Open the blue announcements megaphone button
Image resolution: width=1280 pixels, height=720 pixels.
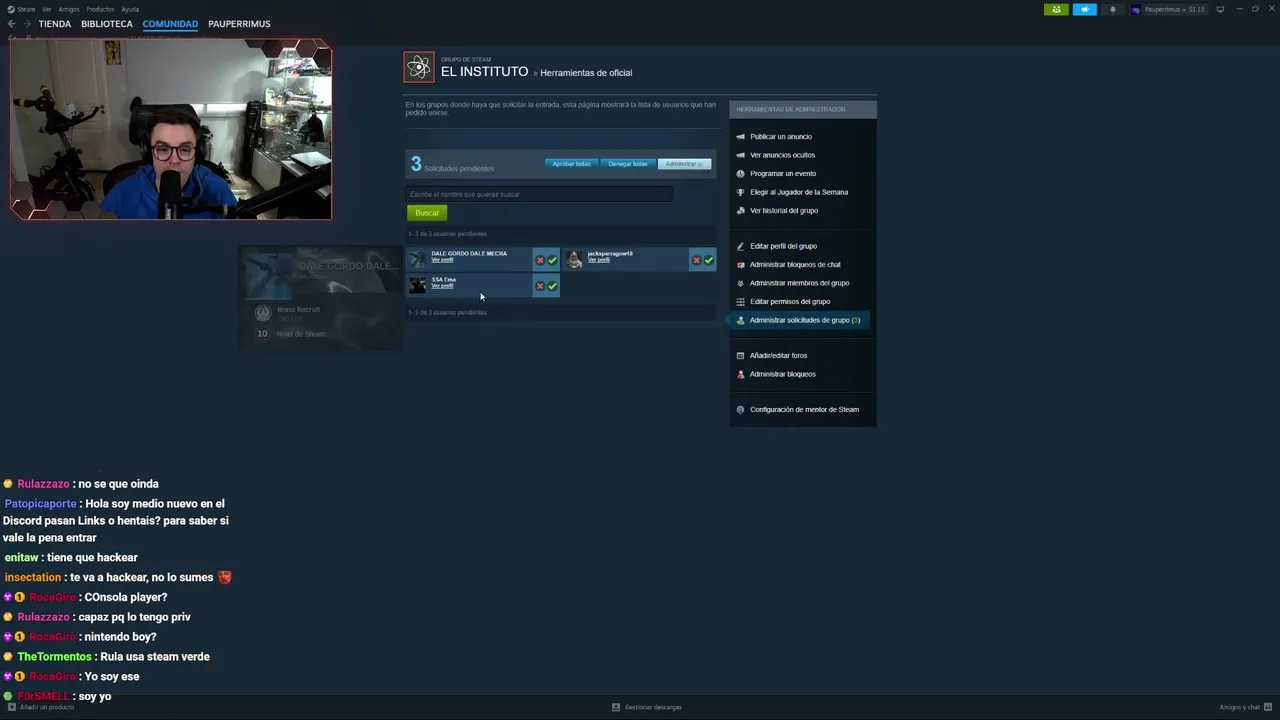coord(1085,9)
